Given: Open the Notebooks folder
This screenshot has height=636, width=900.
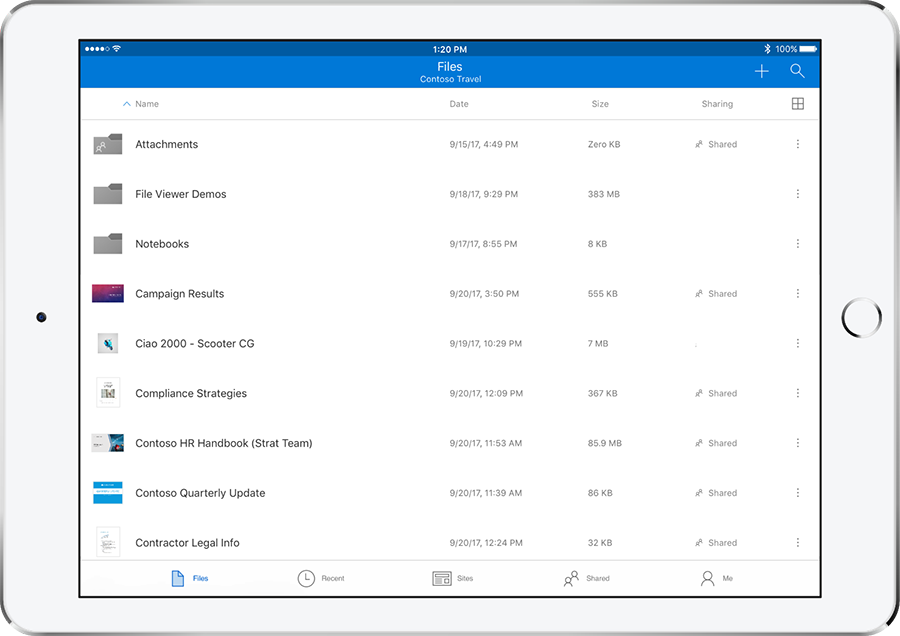Looking at the screenshot, I should pyautogui.click(x=162, y=244).
